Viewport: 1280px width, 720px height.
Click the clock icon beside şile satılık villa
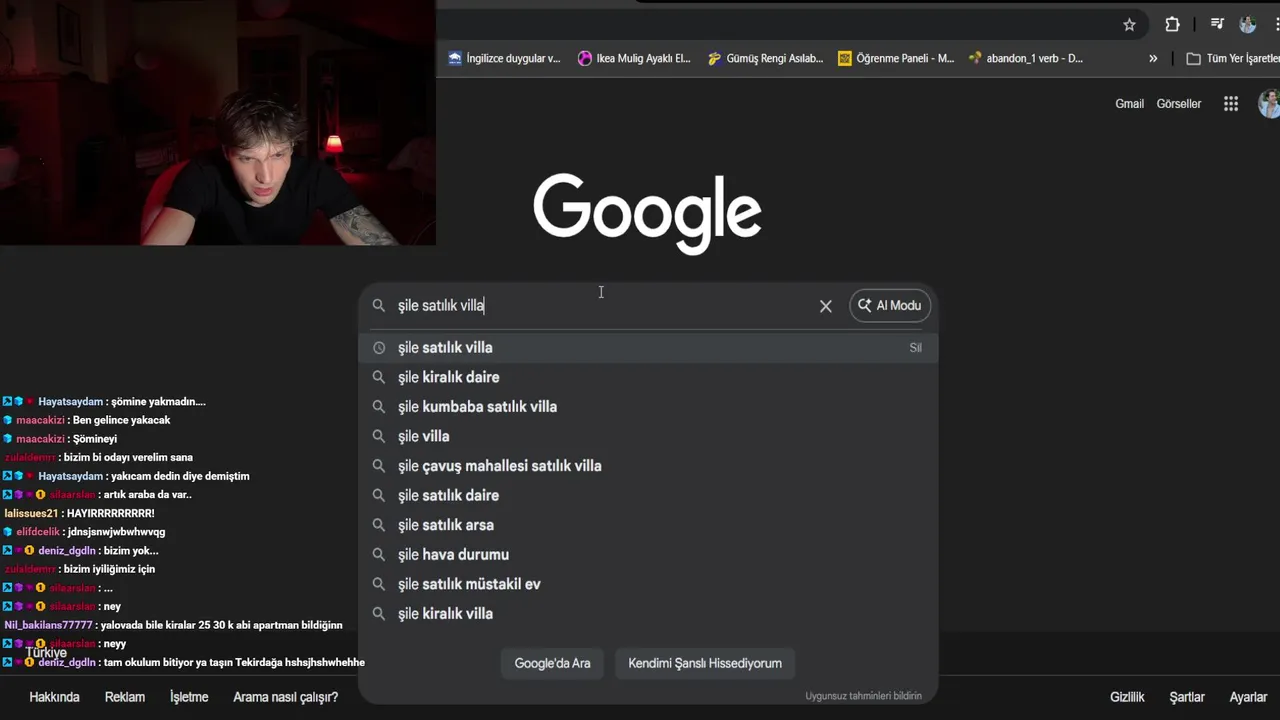[x=379, y=348]
